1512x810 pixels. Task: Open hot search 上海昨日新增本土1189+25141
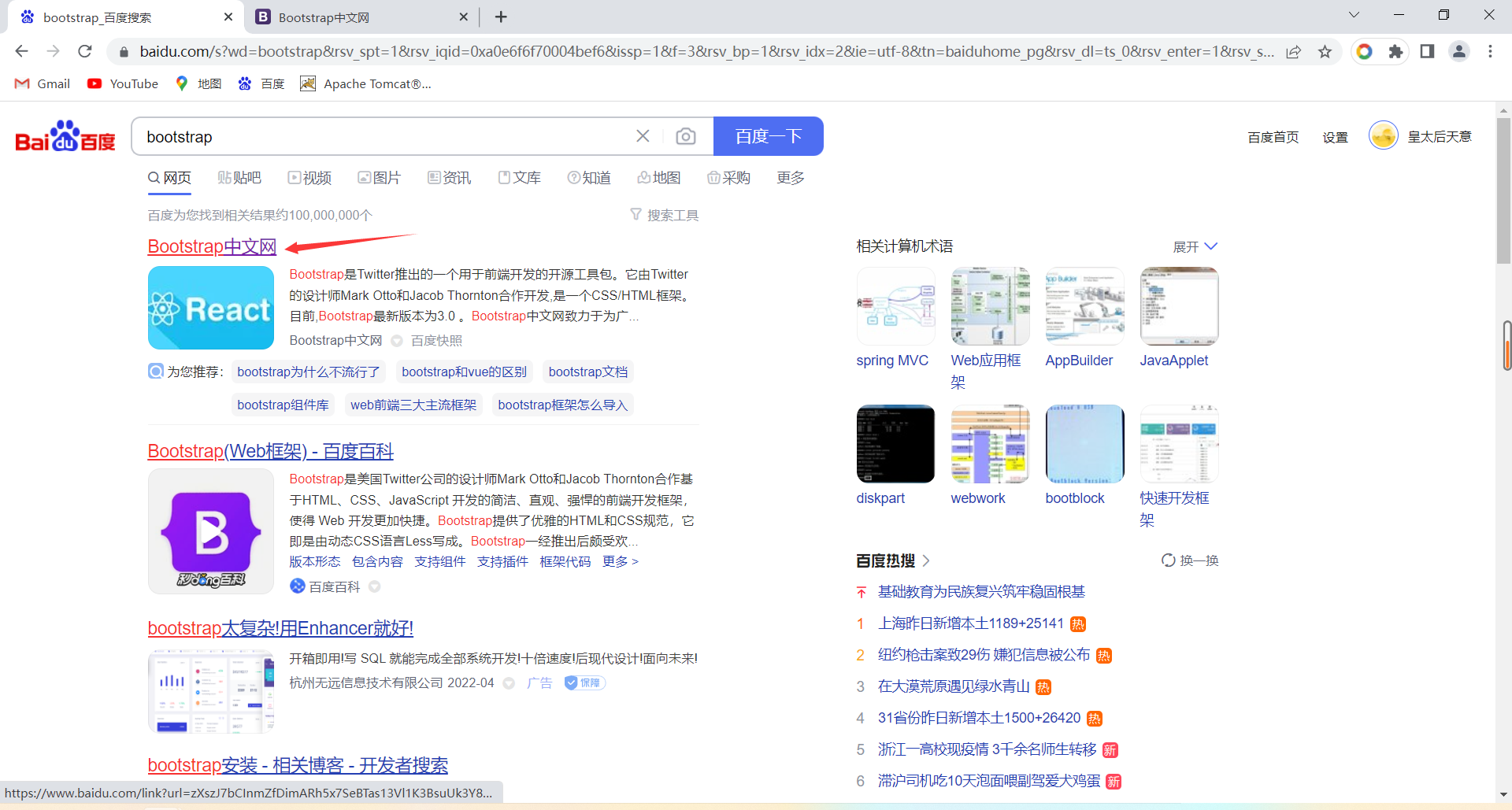coord(971,623)
